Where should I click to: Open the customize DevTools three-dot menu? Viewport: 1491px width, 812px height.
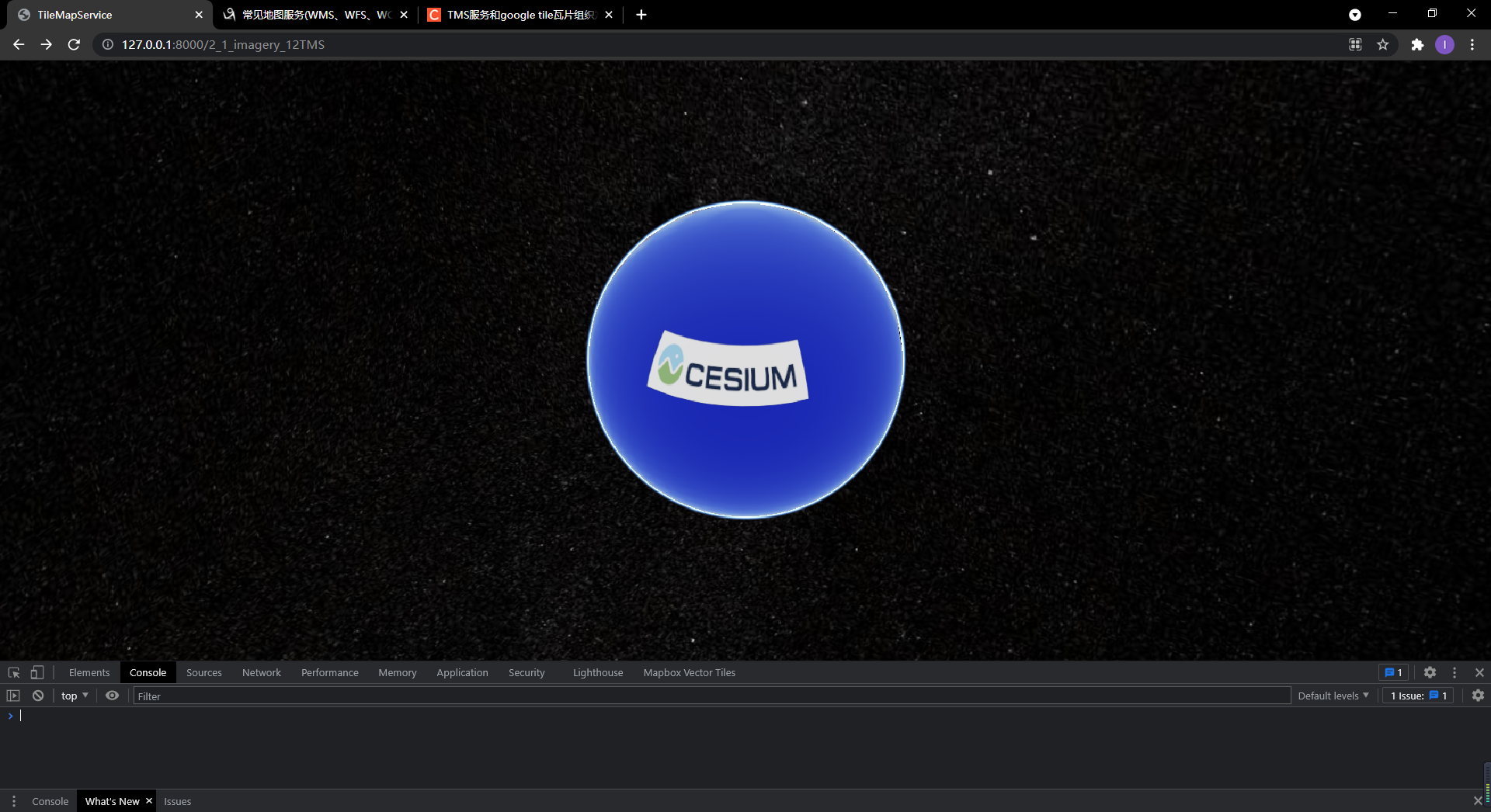pyautogui.click(x=1455, y=673)
